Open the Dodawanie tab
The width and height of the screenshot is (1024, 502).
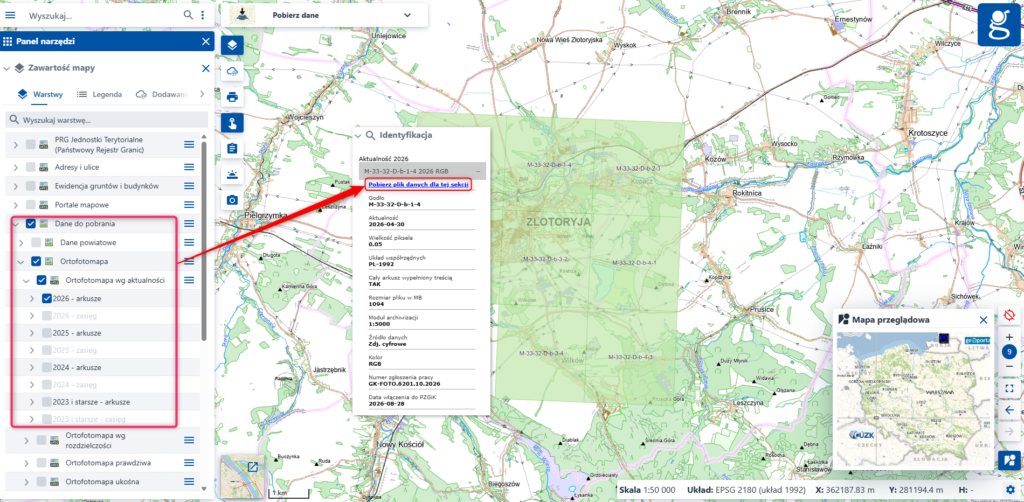(x=161, y=94)
